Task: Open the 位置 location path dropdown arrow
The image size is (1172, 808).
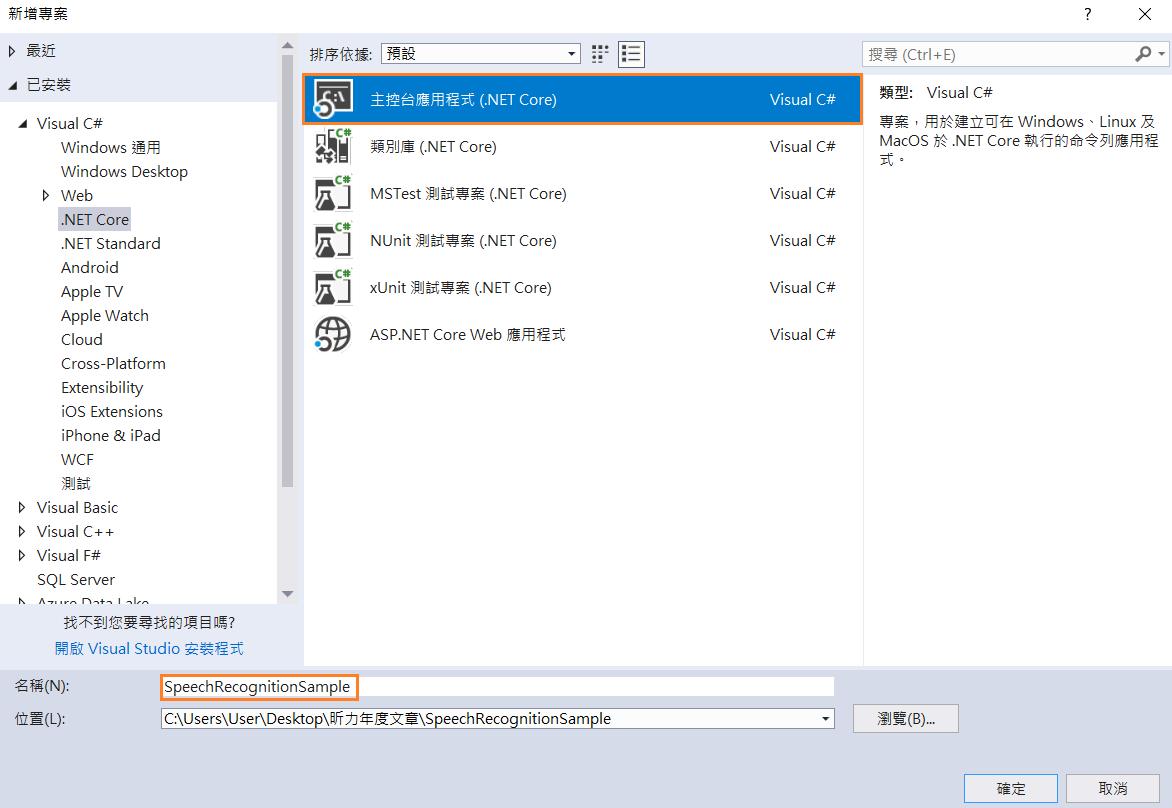Action: (825, 719)
